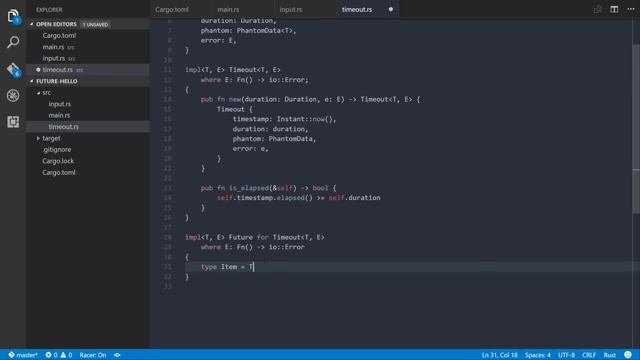Click Rust language mode selector
The height and width of the screenshot is (360, 640).
609,355
